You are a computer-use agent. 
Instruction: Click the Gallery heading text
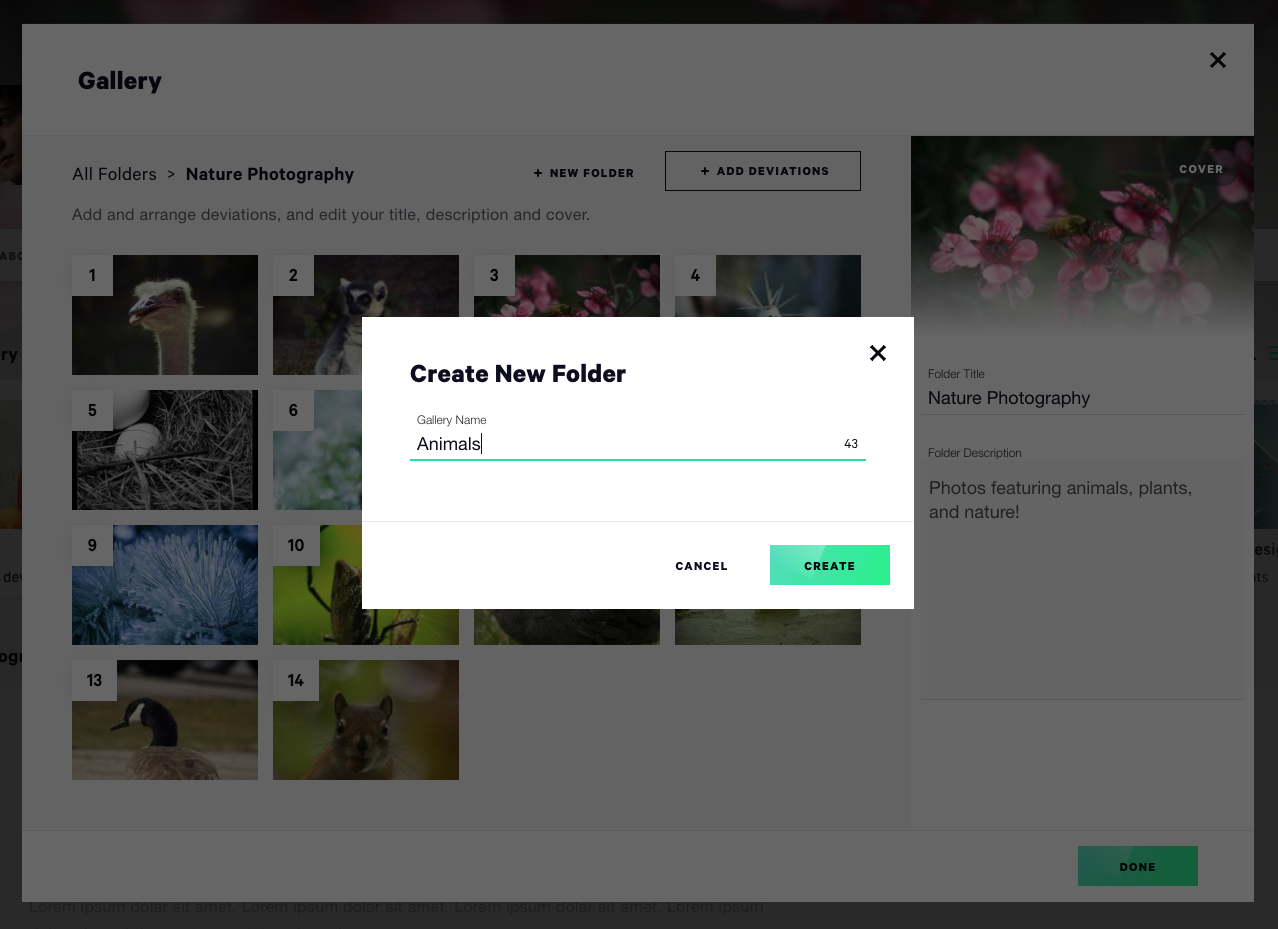[120, 81]
